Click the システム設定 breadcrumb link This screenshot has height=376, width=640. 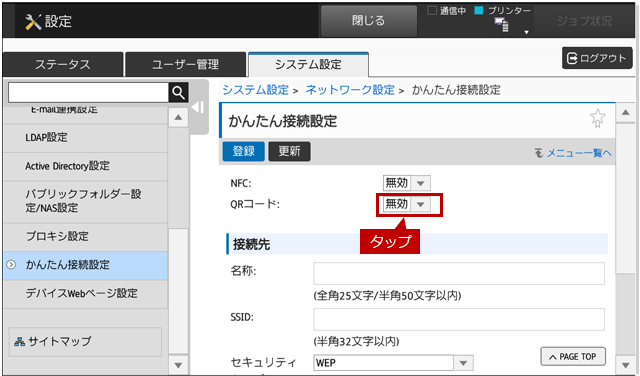point(256,90)
